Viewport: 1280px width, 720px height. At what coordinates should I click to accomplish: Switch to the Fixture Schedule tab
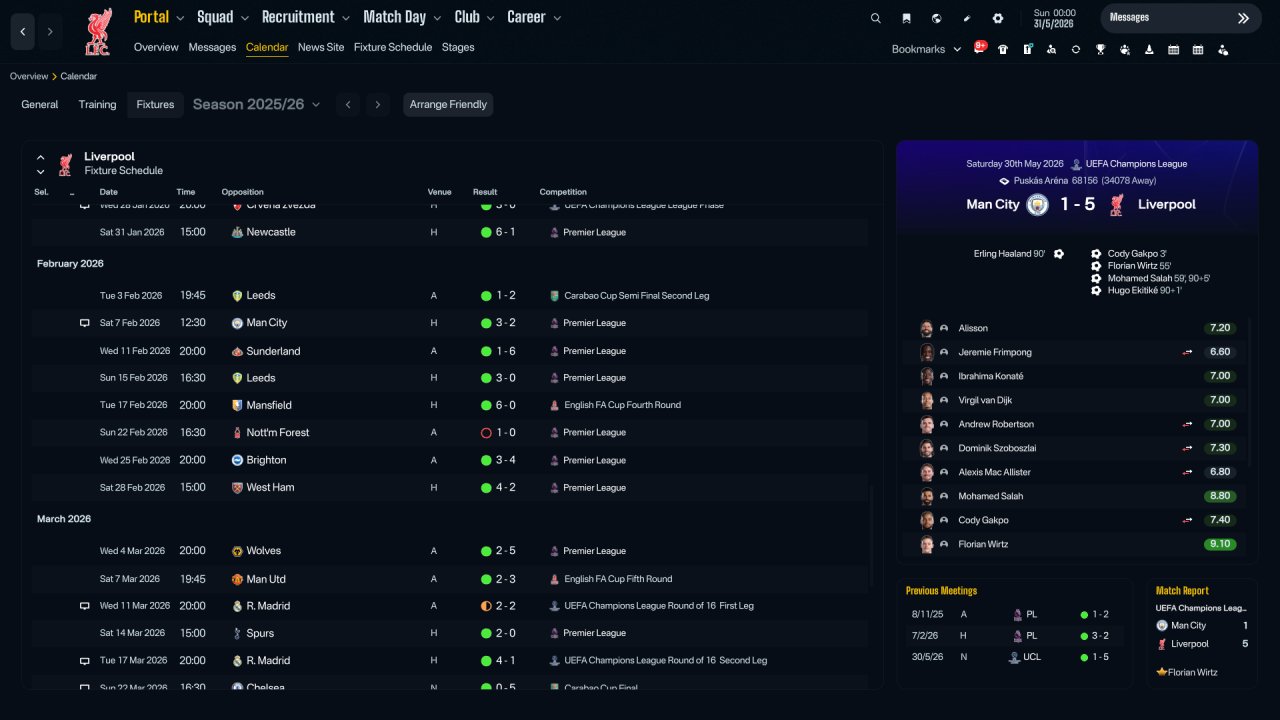(x=393, y=47)
